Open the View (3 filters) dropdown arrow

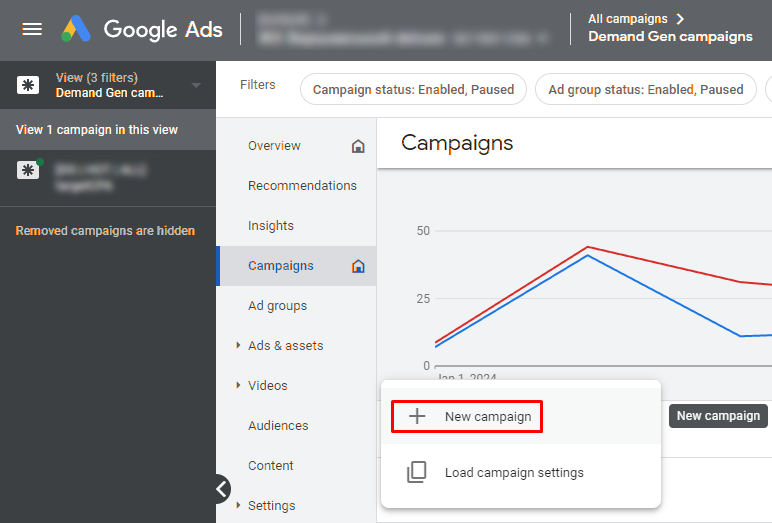click(196, 85)
